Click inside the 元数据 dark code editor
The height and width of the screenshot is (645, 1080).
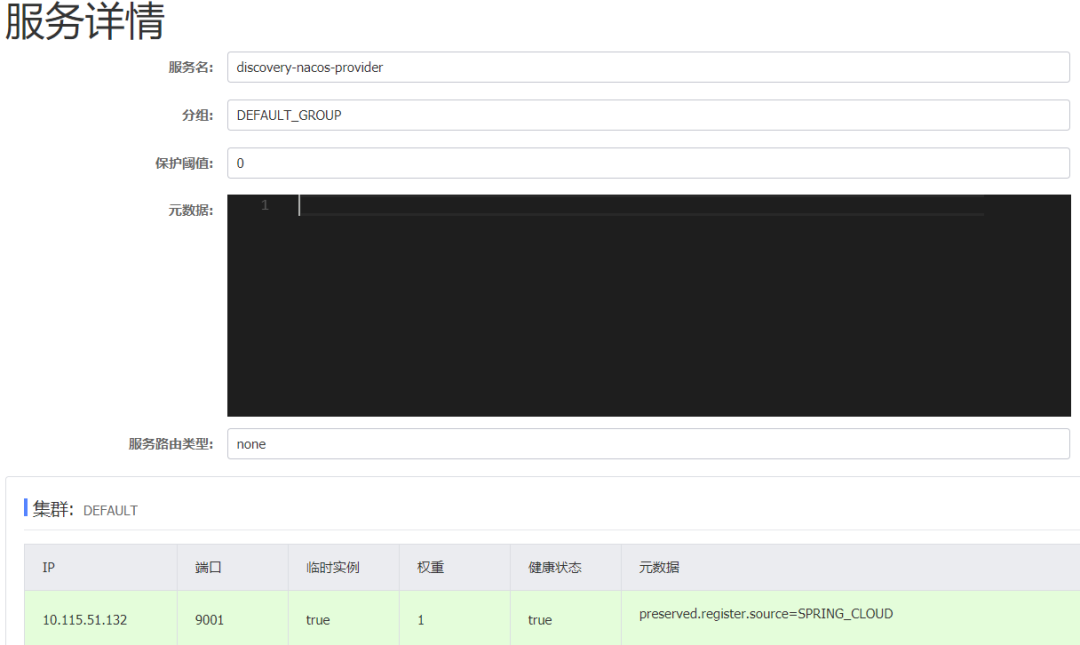click(648, 305)
